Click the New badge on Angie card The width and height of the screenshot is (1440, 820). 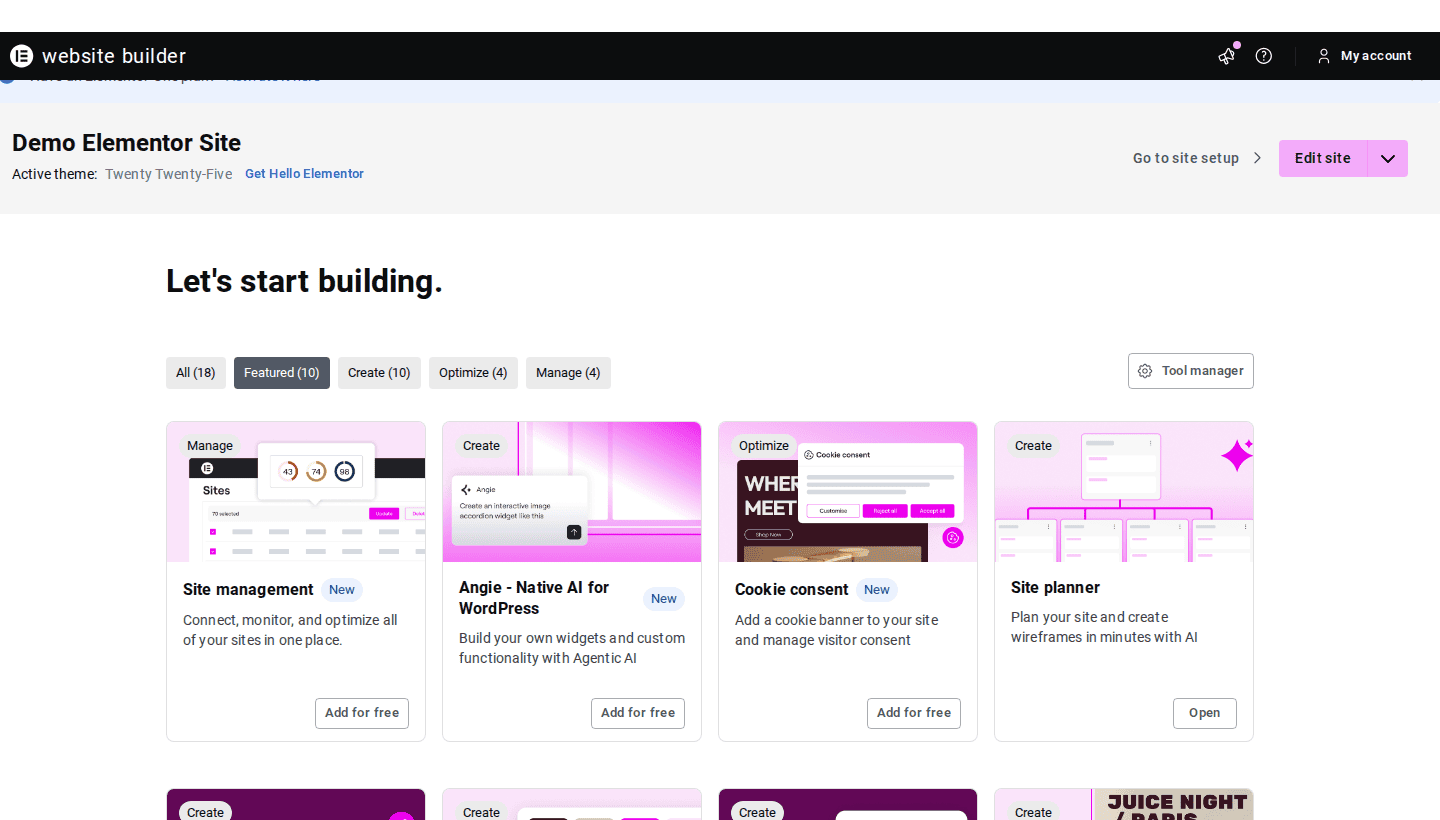[664, 599]
